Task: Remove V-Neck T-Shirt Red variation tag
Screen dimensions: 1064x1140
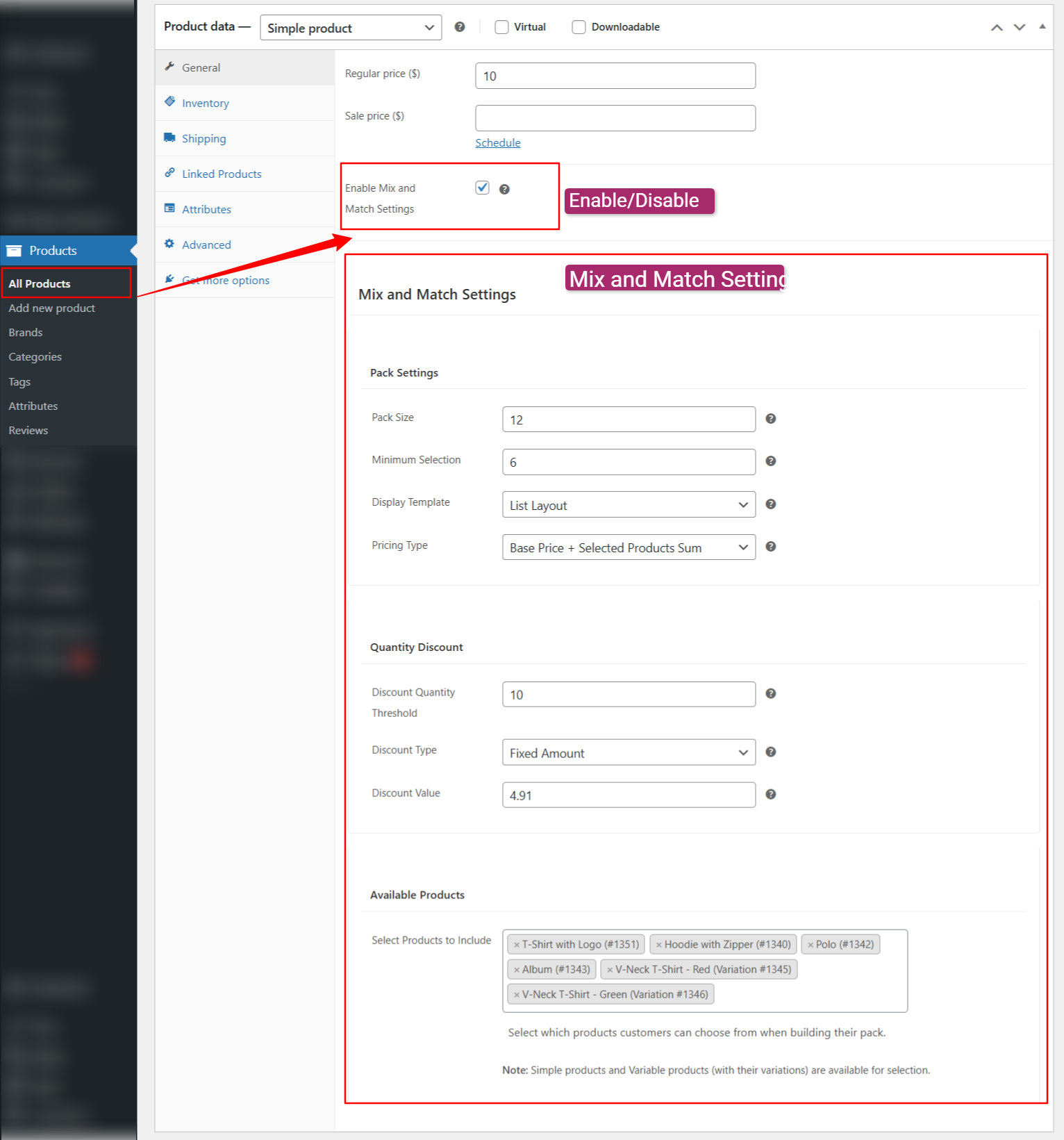Action: [x=610, y=970]
